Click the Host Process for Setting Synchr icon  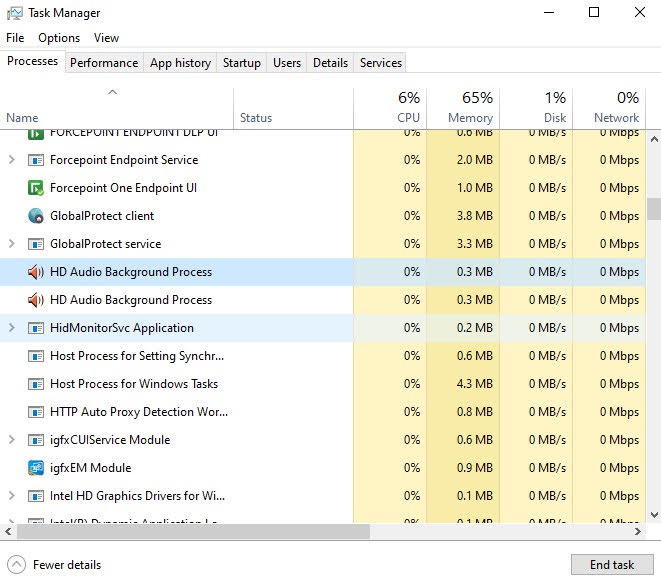tap(36, 356)
